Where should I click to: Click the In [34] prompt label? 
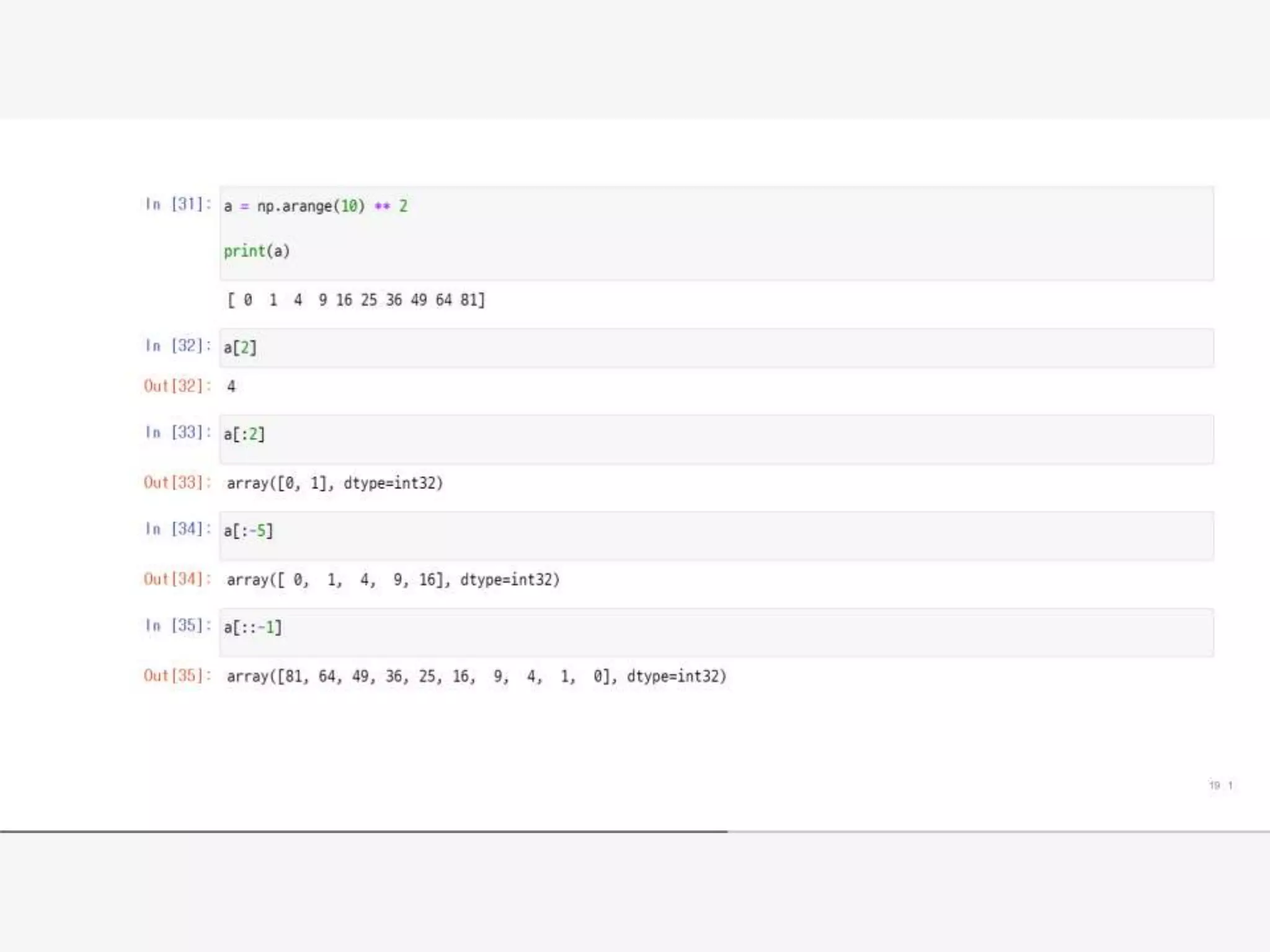pyautogui.click(x=178, y=529)
